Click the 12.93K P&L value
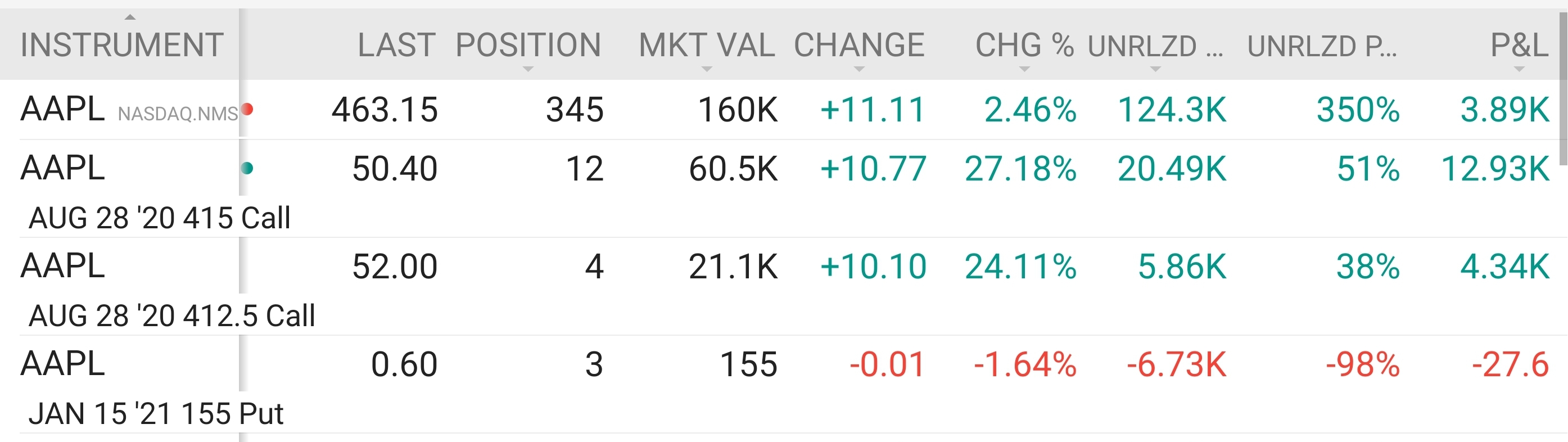Screen dimensions: 1568x442 point(1495,169)
